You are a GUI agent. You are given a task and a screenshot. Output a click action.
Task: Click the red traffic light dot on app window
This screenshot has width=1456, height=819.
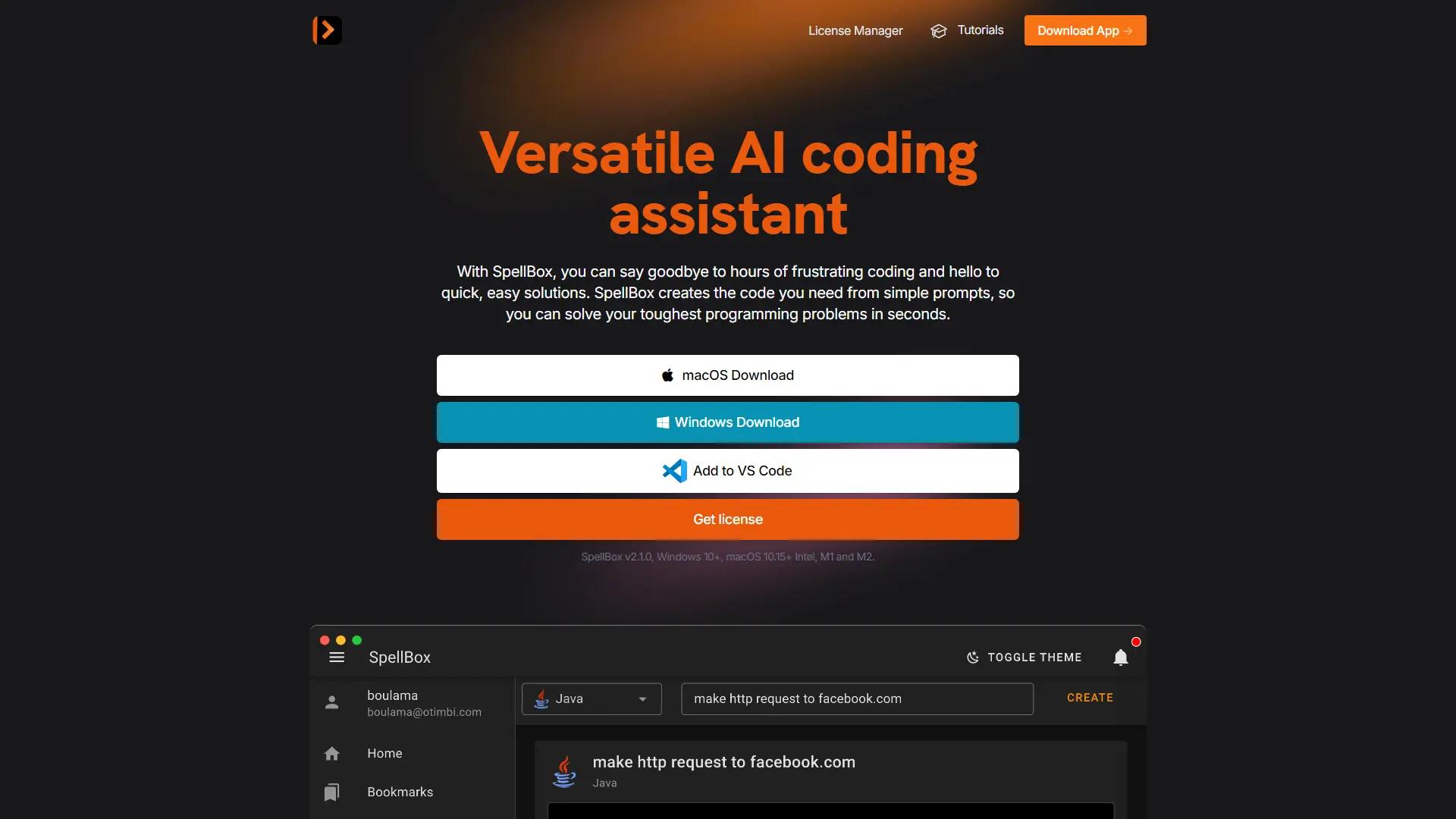[324, 640]
